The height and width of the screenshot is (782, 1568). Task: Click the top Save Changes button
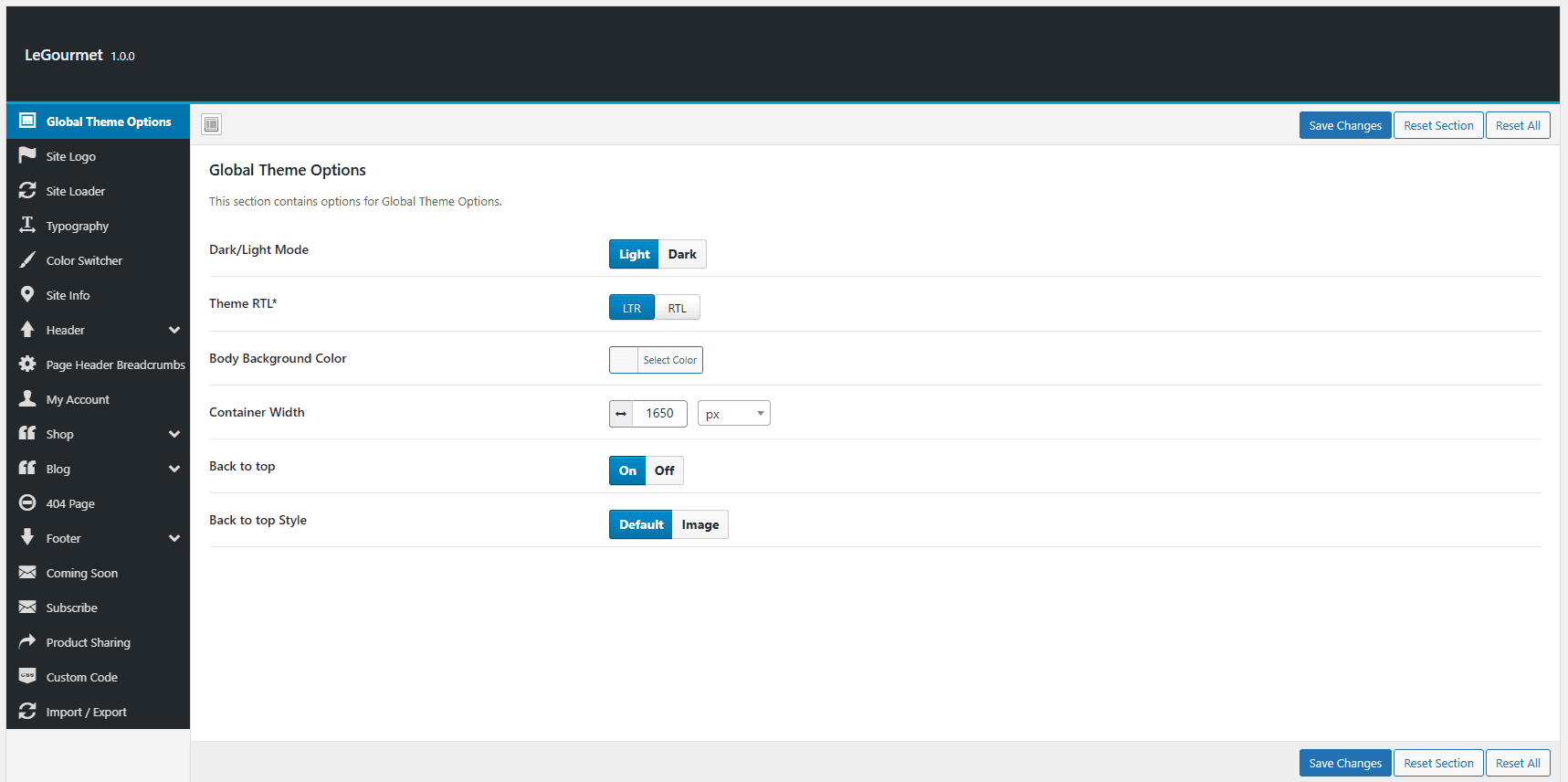[1345, 125]
